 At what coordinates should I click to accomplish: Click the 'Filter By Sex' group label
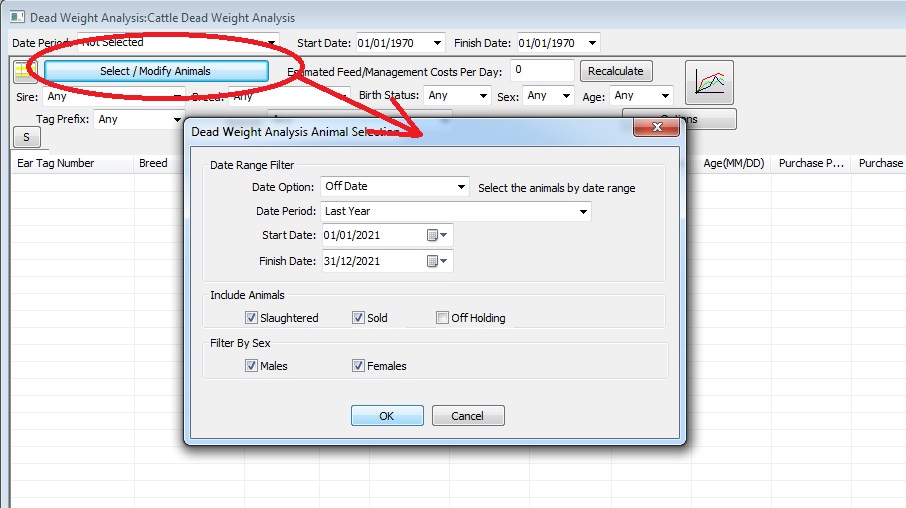(x=240, y=343)
